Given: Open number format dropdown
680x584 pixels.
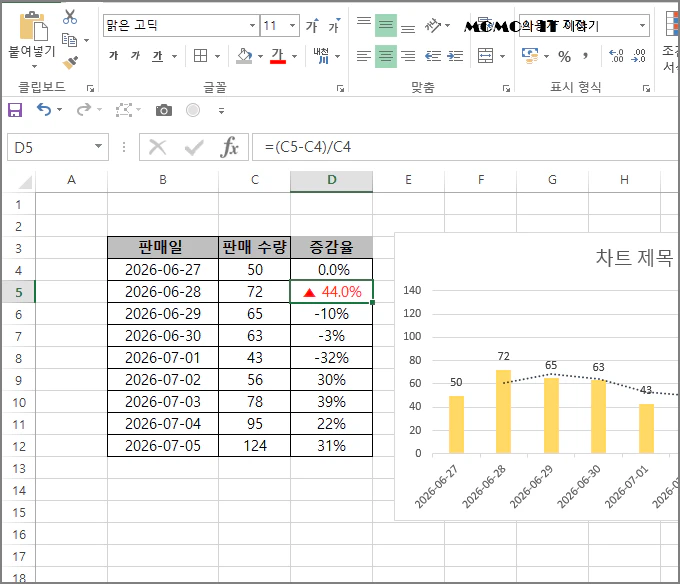Looking at the screenshot, I should (642, 26).
